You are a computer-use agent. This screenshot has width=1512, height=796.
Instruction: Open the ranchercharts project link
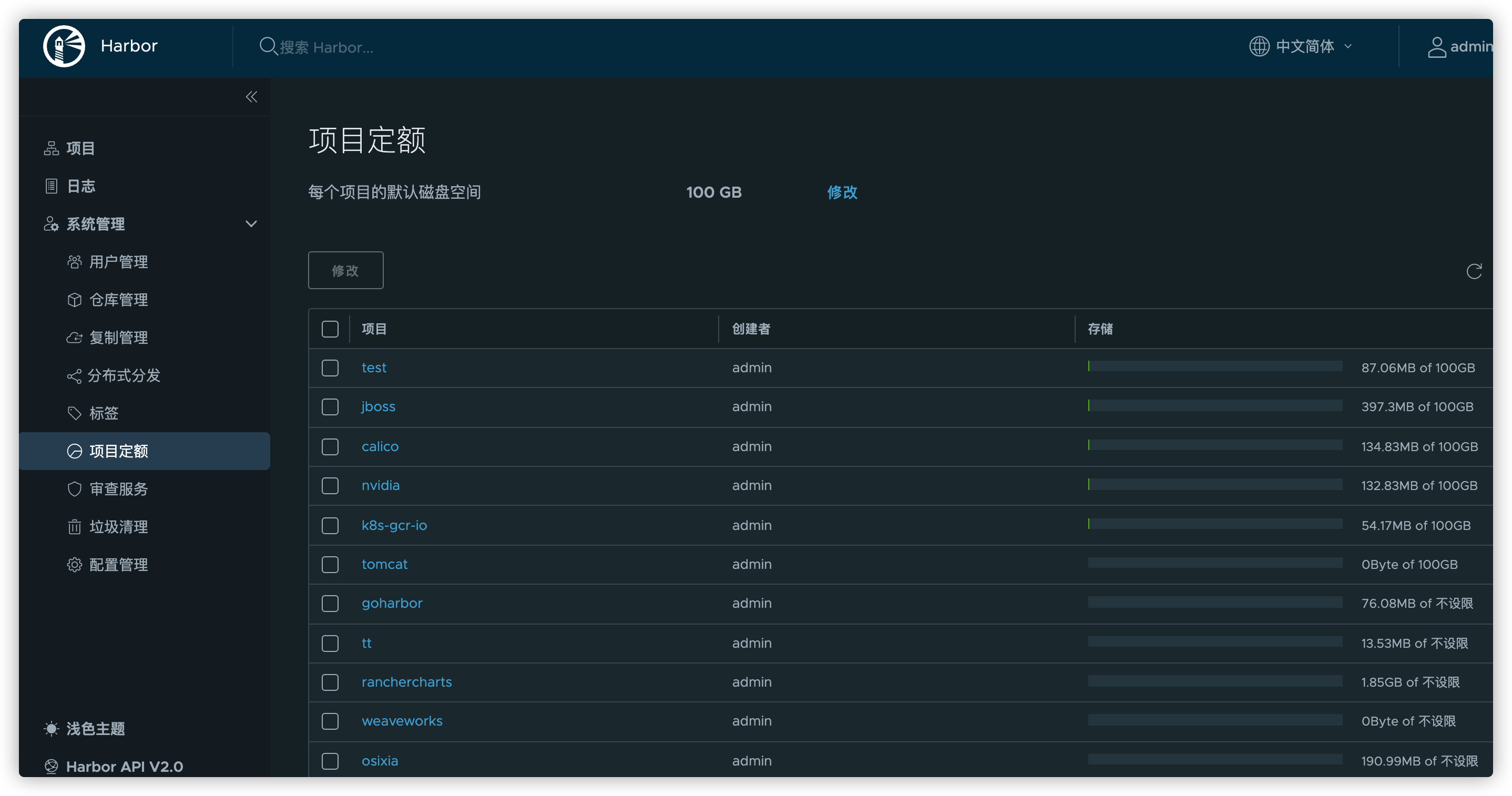[406, 682]
